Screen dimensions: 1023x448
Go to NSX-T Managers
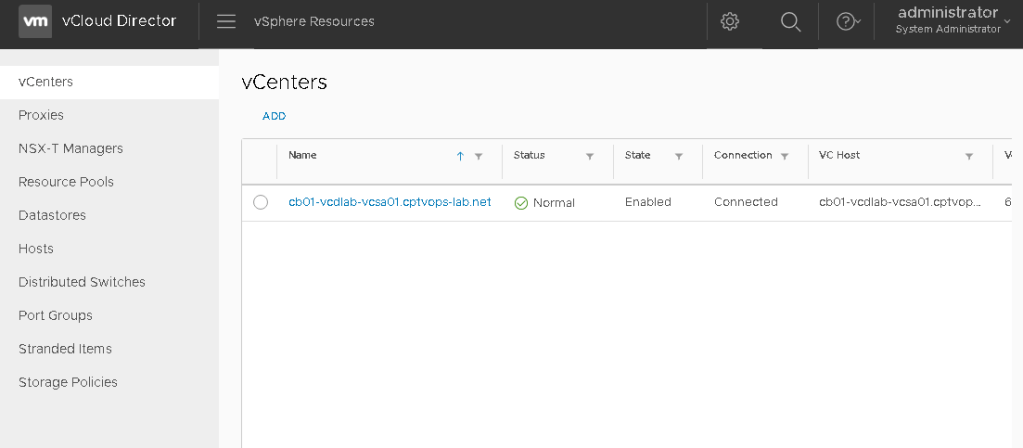click(70, 148)
